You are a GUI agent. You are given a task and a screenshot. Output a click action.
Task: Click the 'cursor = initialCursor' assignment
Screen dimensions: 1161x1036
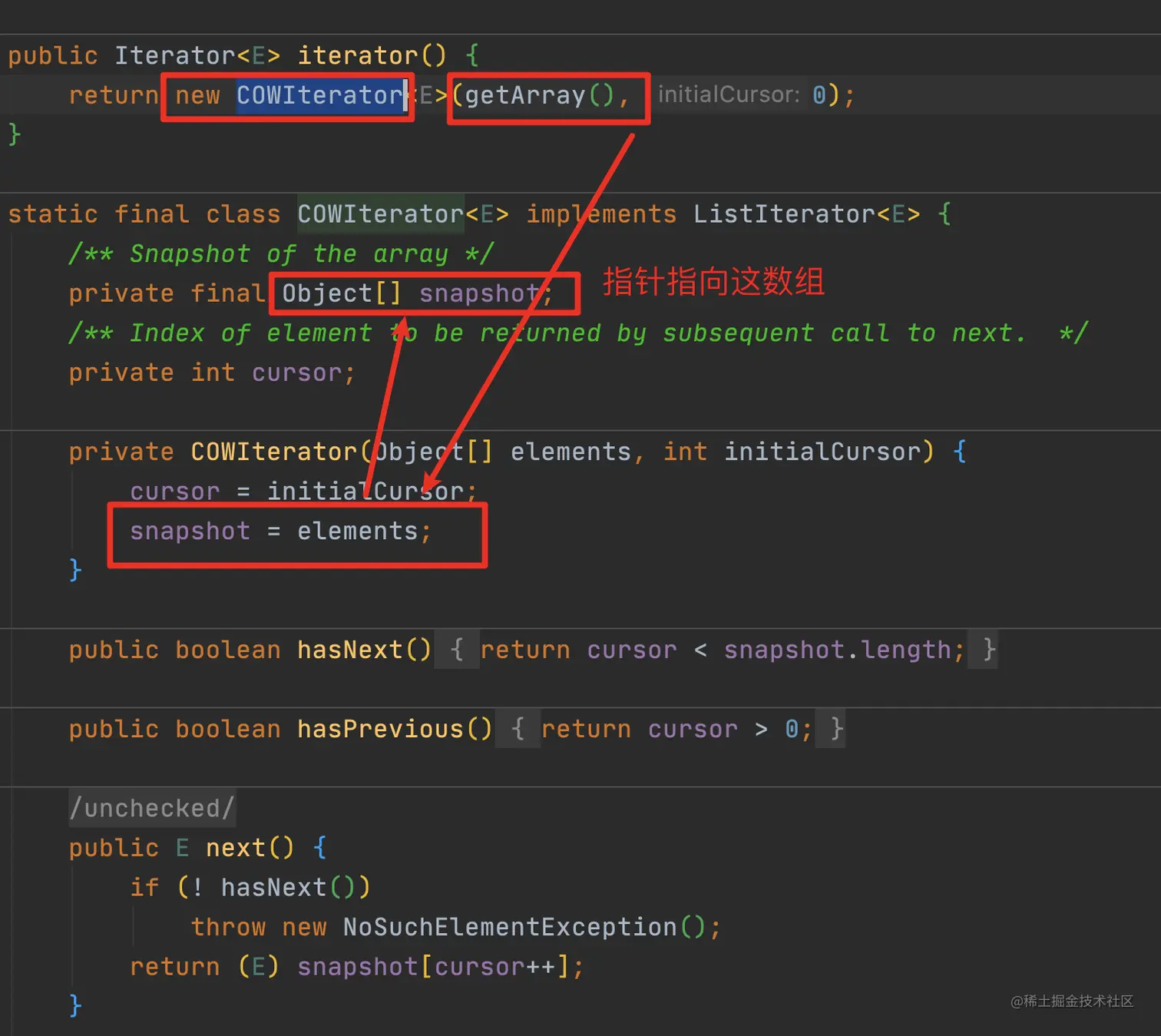[x=303, y=491]
